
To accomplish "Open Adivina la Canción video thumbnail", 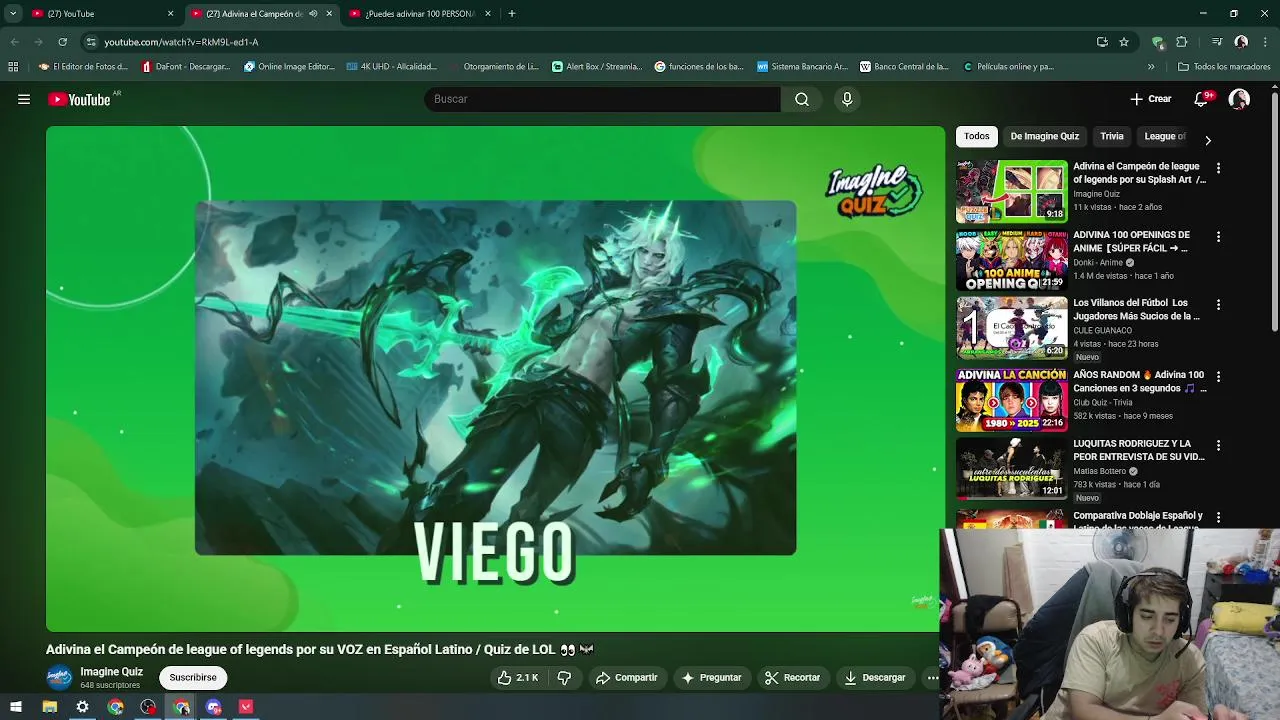I will click(1011, 400).
